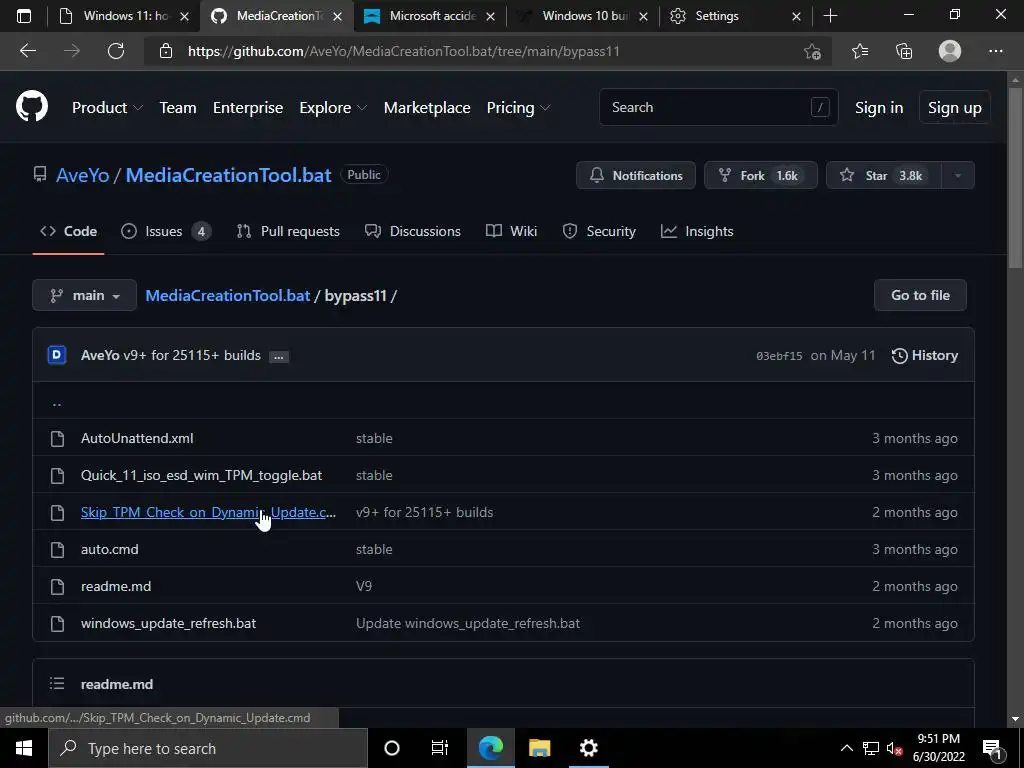Click the Notifications button
This screenshot has height=768, width=1024.
pos(635,175)
